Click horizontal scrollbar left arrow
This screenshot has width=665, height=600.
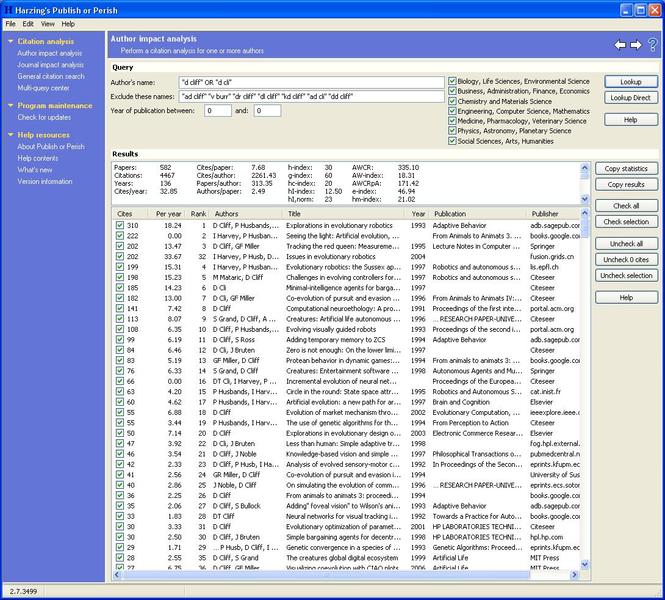click(x=117, y=575)
